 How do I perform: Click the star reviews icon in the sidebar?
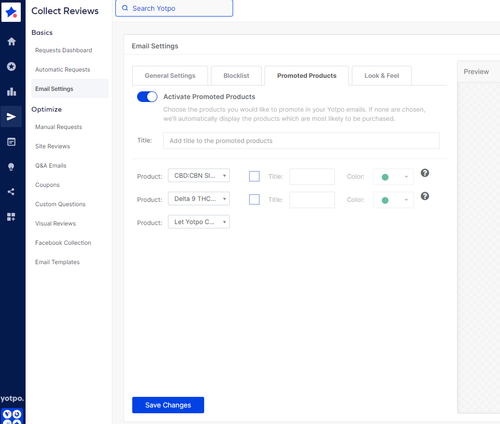coord(12,67)
